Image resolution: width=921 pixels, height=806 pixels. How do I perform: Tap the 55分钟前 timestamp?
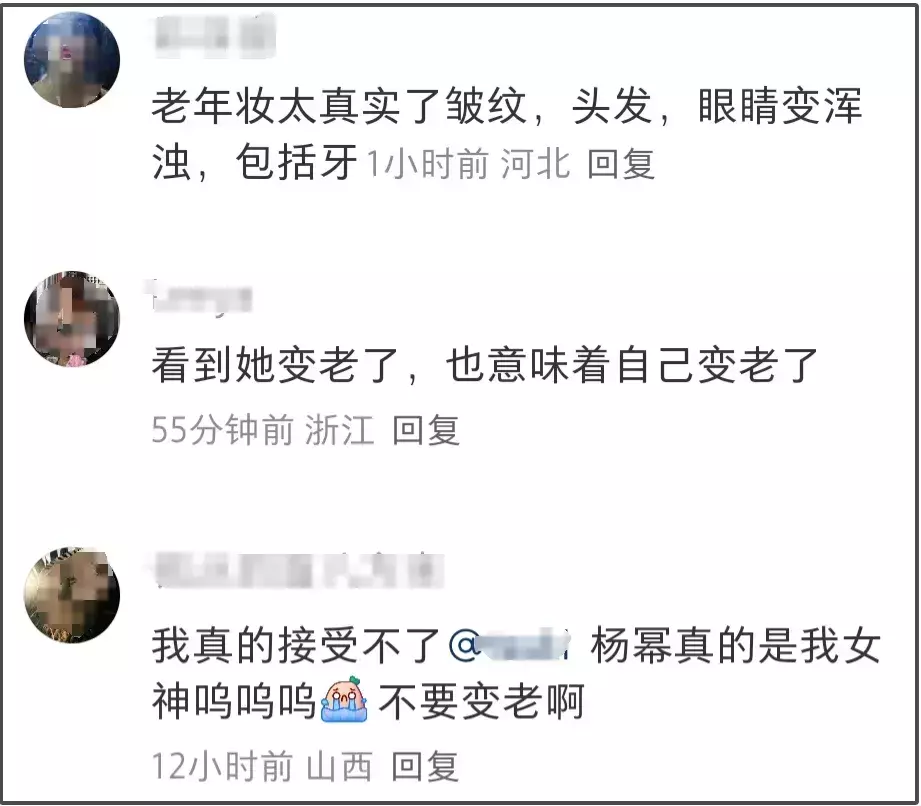click(223, 429)
